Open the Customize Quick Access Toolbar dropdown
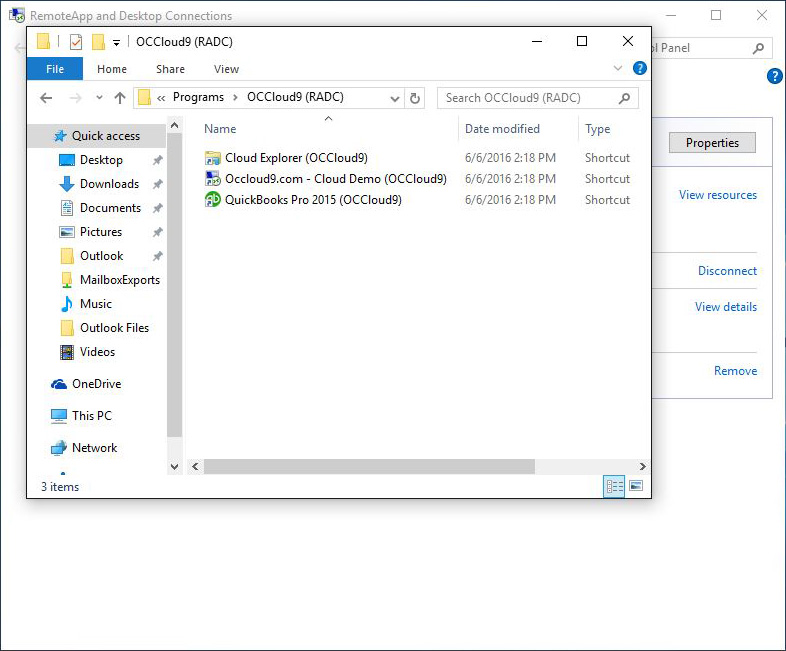 [x=116, y=43]
